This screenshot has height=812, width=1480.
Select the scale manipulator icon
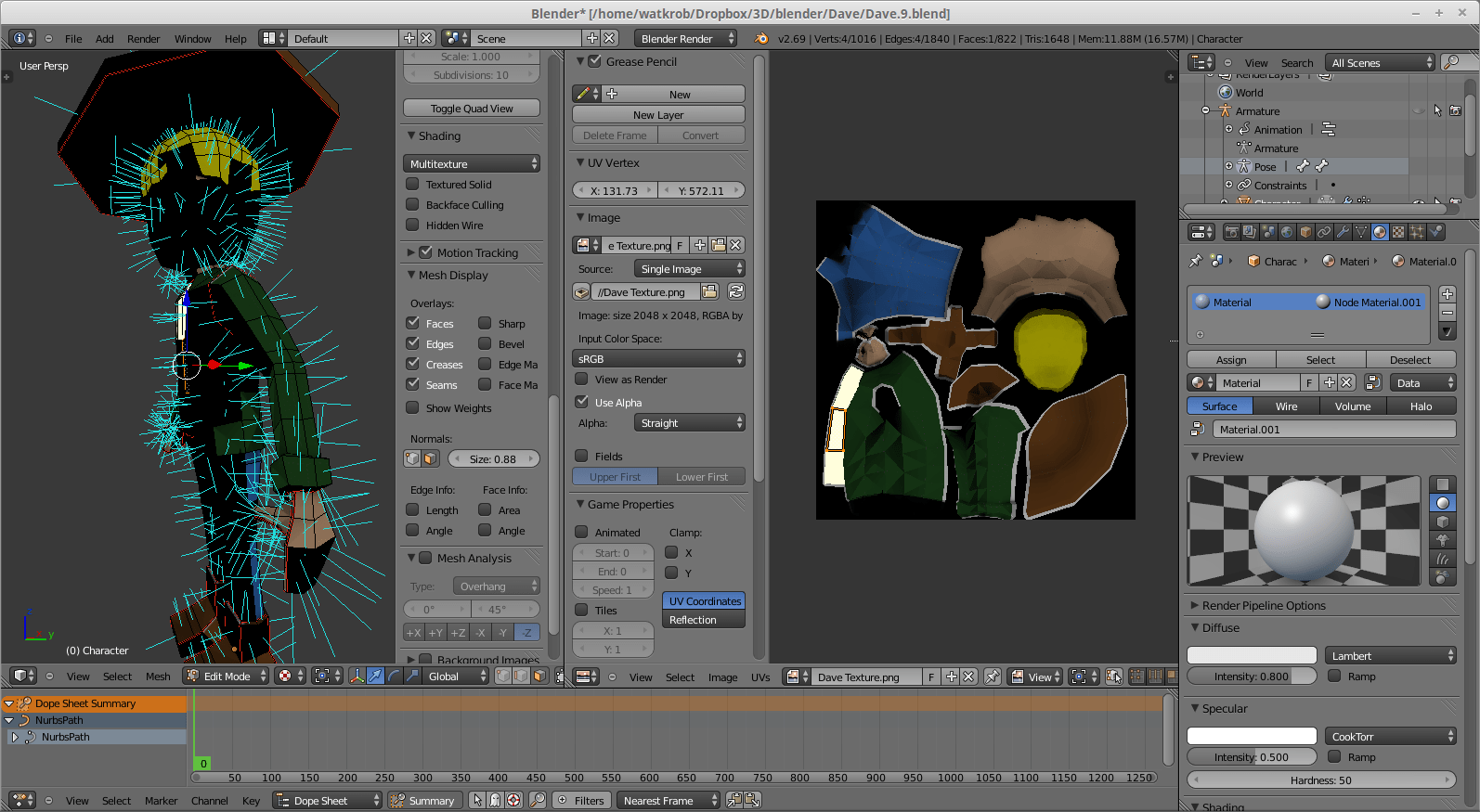[412, 677]
